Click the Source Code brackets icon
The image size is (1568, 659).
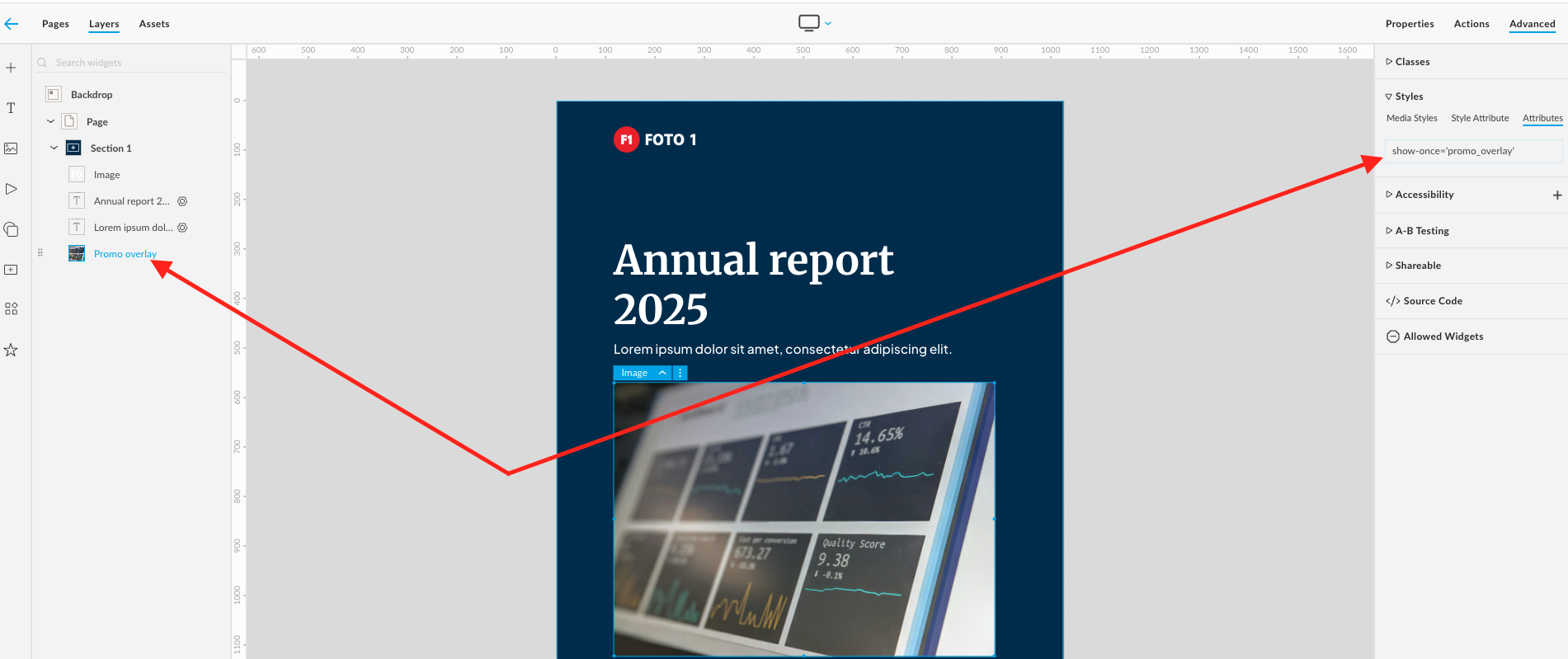click(x=1393, y=301)
